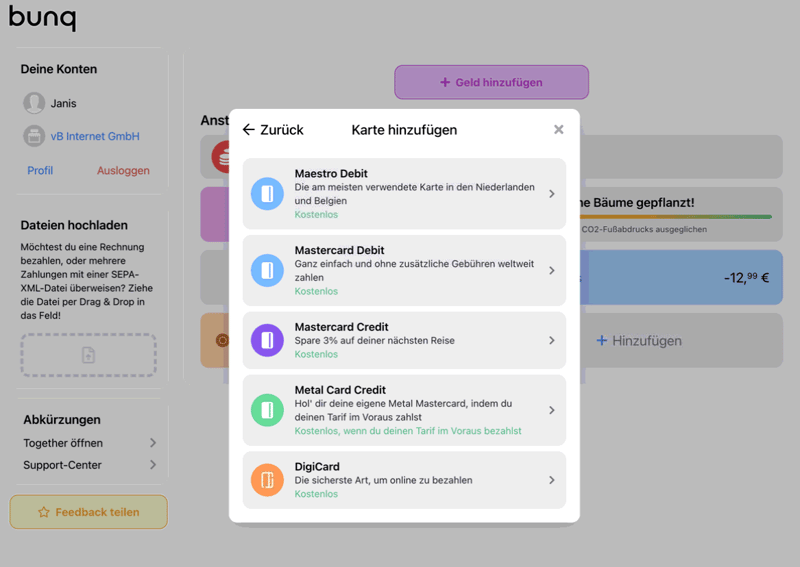Click the file upload drop zone
800x567 pixels.
point(88,355)
